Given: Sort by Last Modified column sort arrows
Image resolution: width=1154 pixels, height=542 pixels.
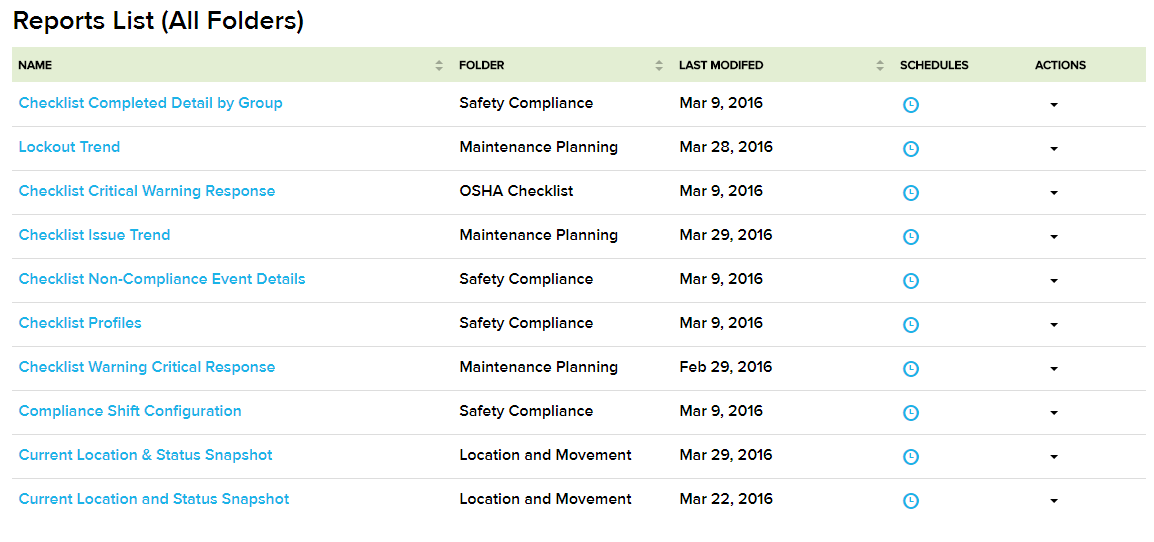Looking at the screenshot, I should tap(880, 66).
